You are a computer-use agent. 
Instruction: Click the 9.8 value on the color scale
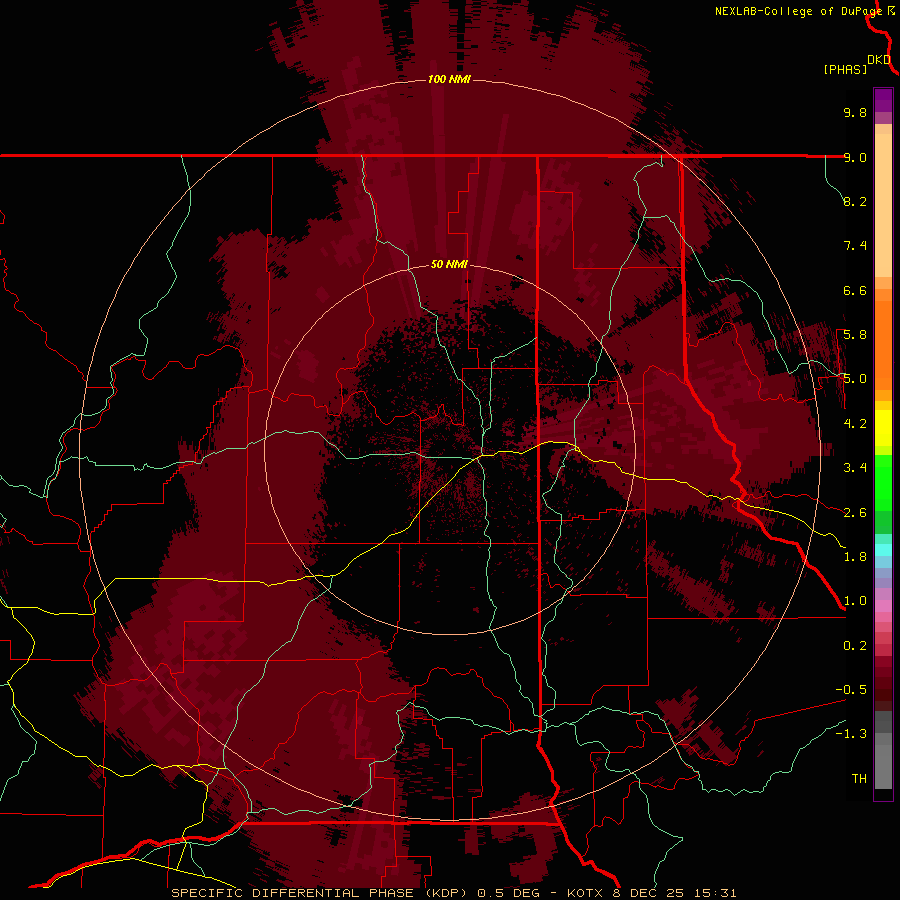click(855, 112)
